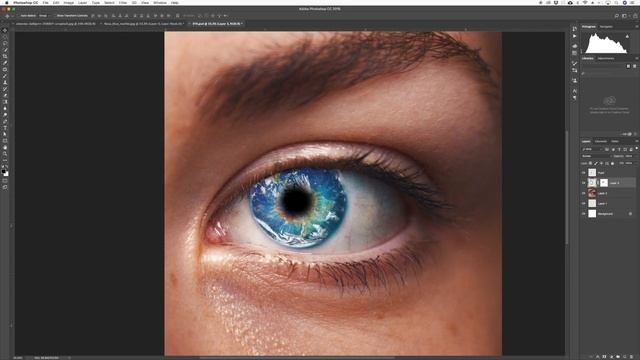Select the Path Selection tool
640x360 pixels.
pyautogui.click(x=5, y=134)
